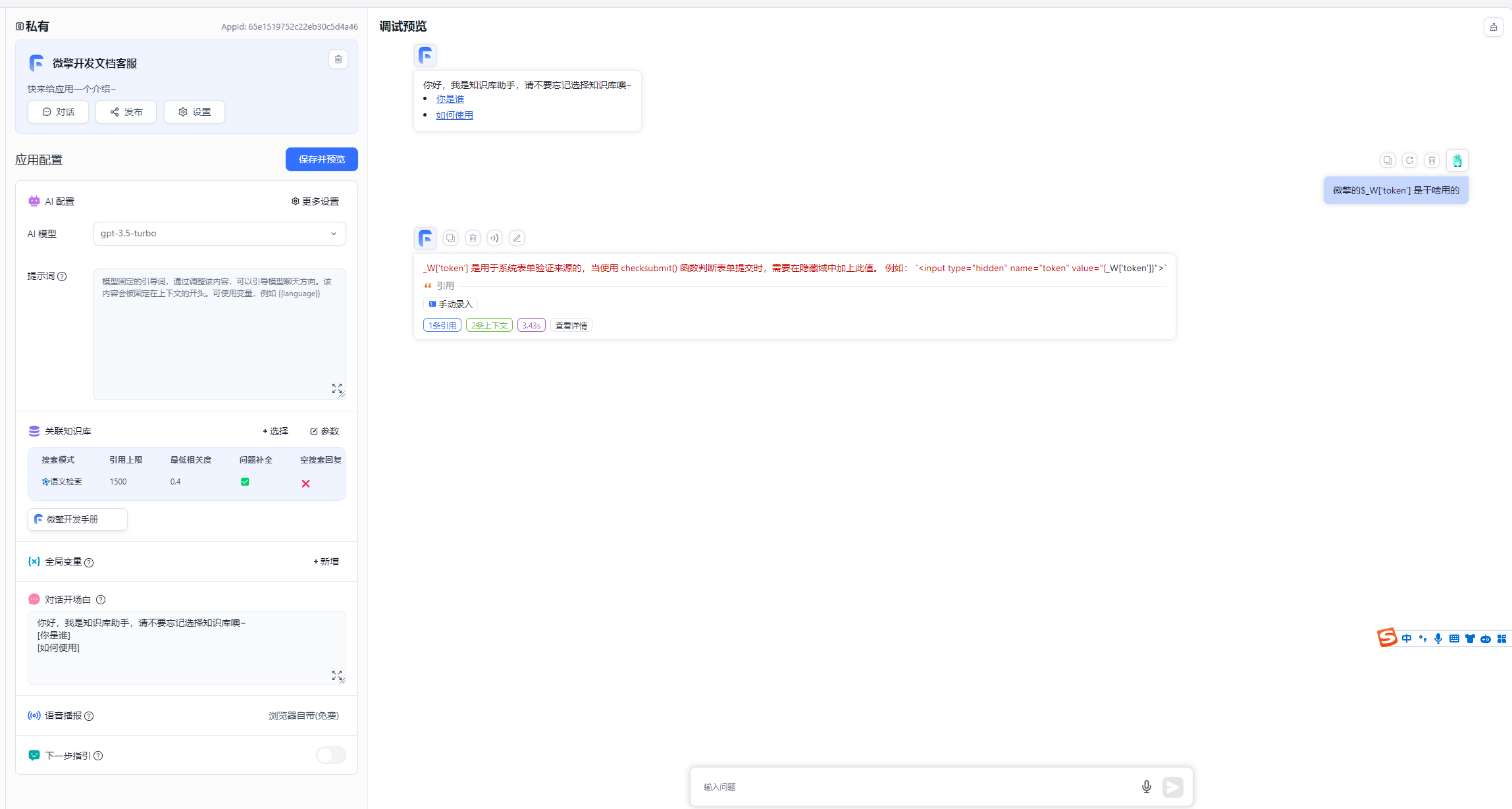The height and width of the screenshot is (809, 1512).
Task: Open 参数 knowledge base parameters
Action: [325, 431]
